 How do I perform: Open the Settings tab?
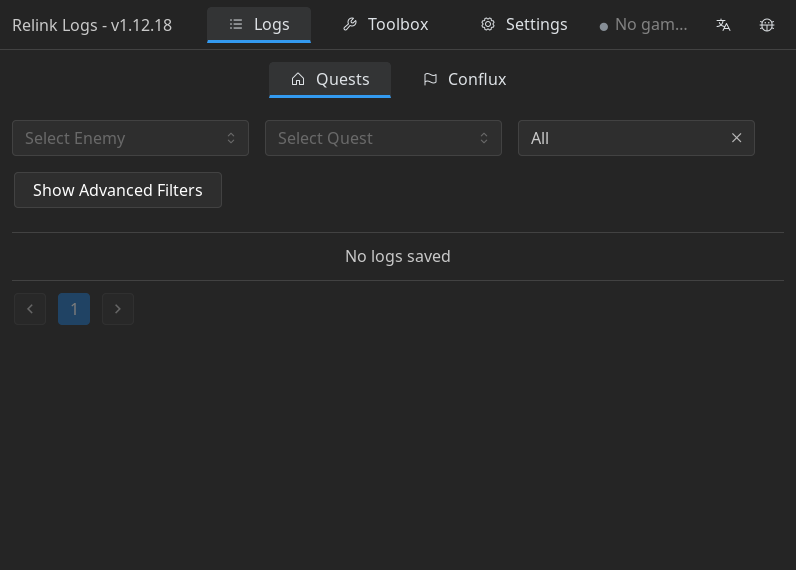pyautogui.click(x=524, y=25)
